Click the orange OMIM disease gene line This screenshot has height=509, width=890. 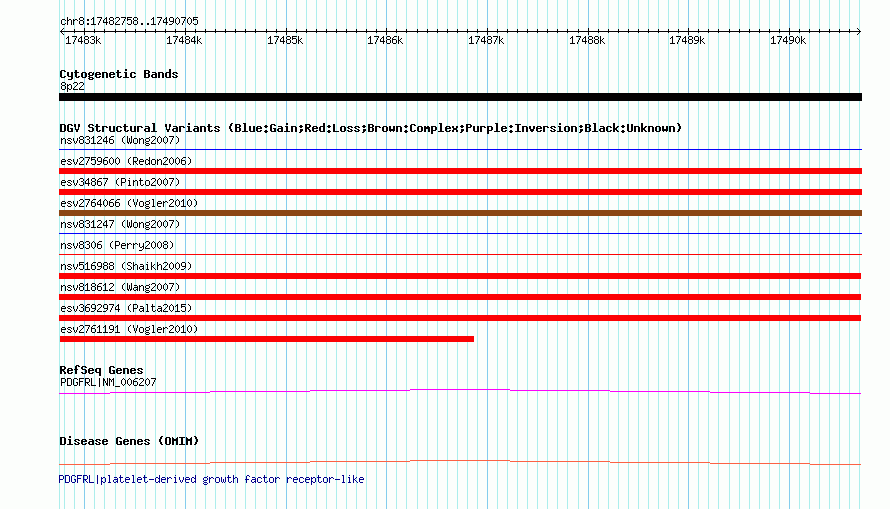tap(460, 462)
